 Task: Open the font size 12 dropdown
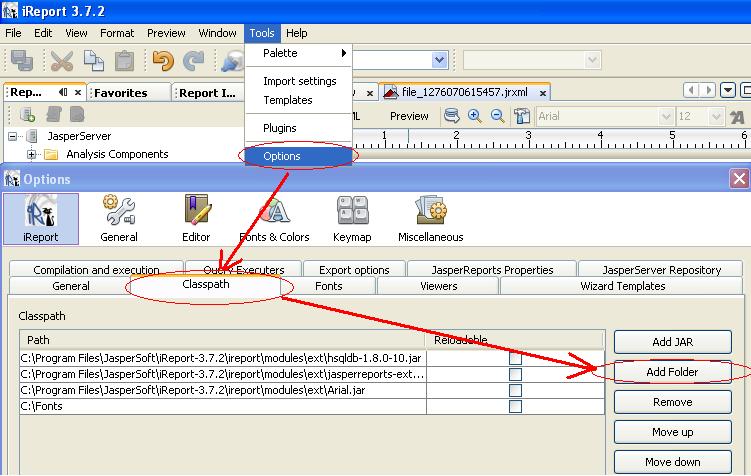[x=716, y=116]
